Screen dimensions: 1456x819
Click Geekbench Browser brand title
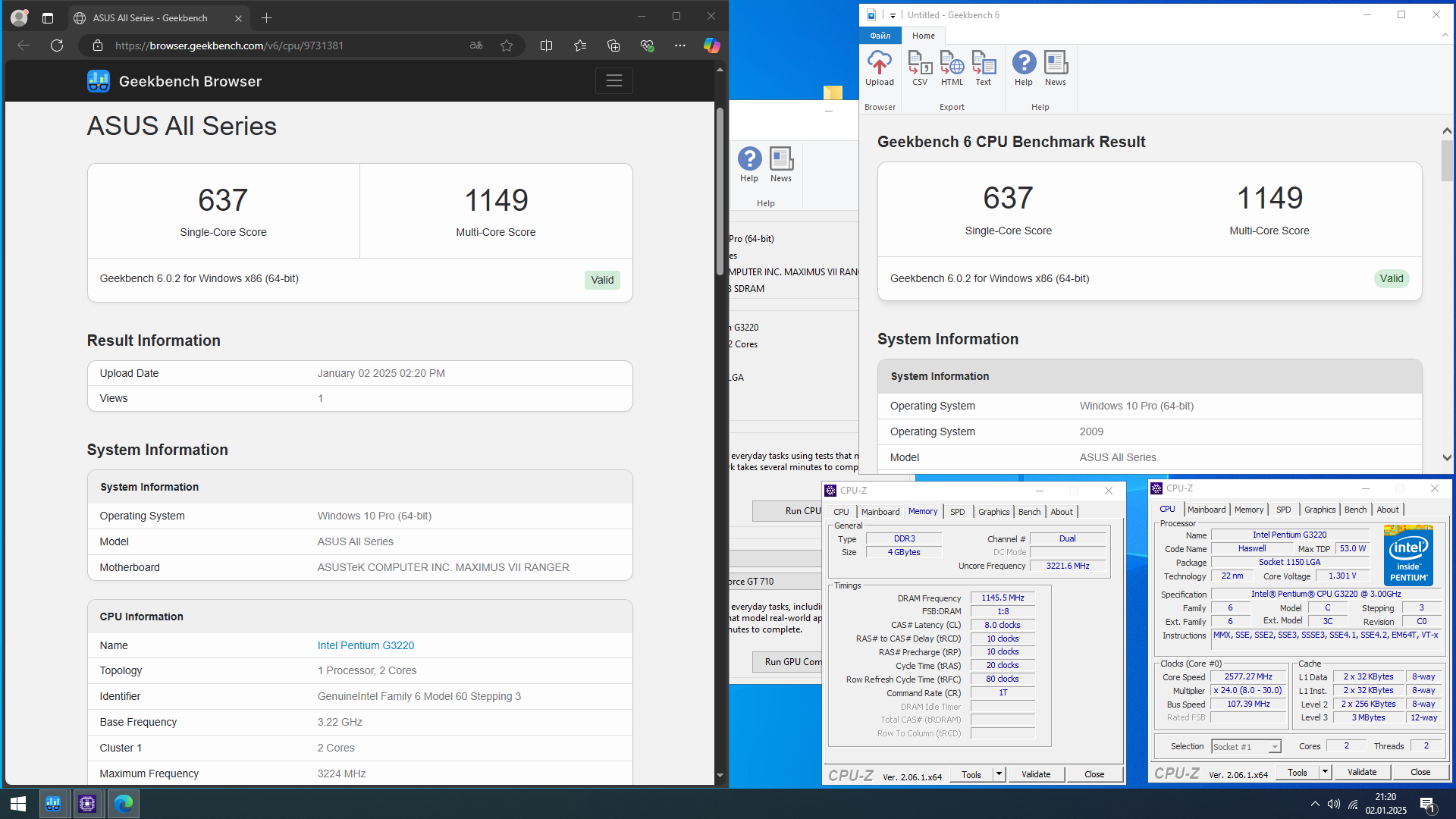[190, 81]
